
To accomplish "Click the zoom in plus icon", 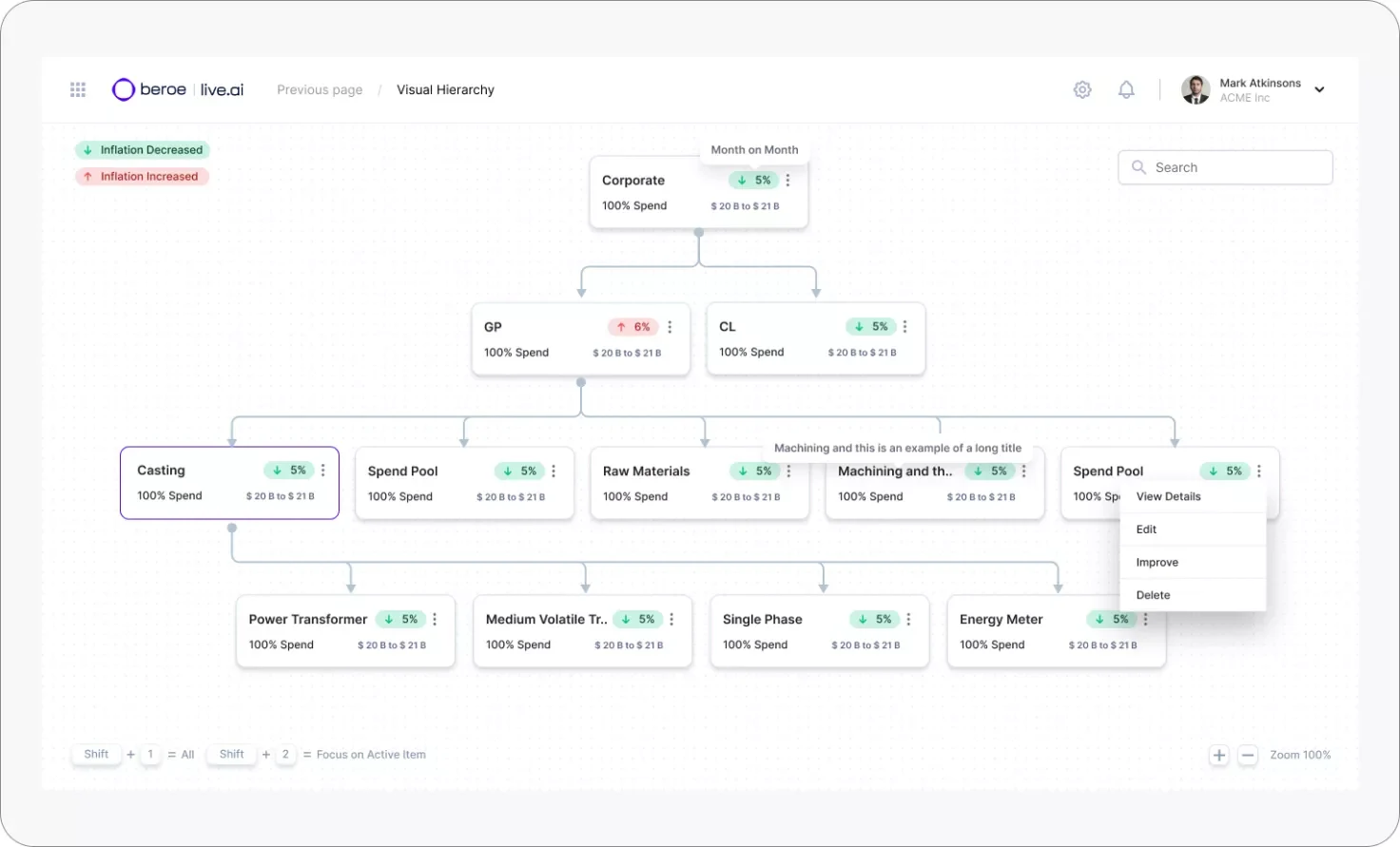I will pyautogui.click(x=1218, y=755).
